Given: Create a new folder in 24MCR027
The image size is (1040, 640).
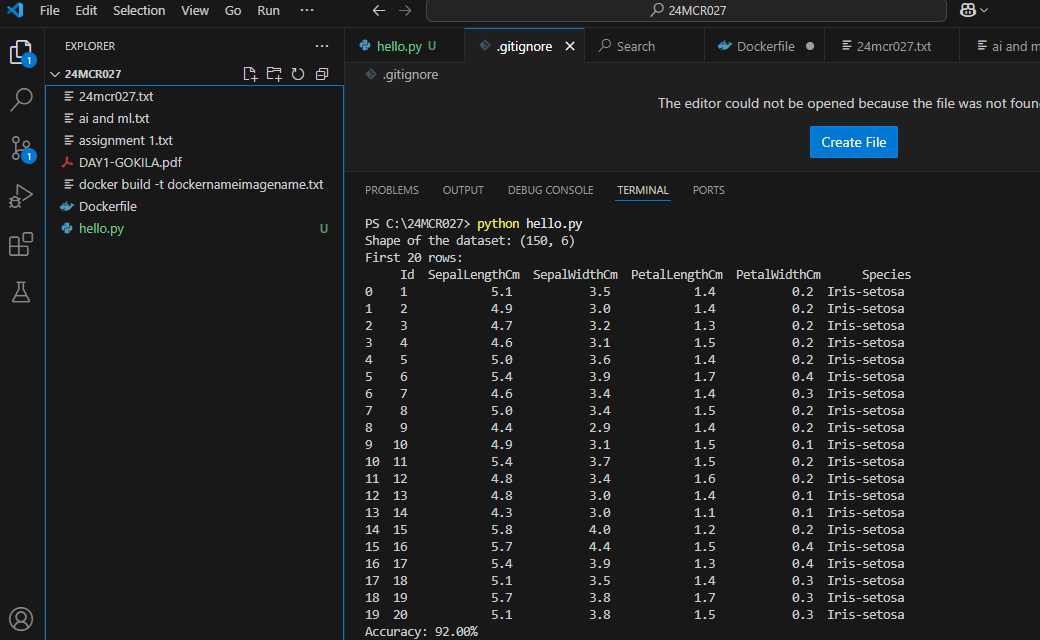Looking at the screenshot, I should [x=274, y=74].
